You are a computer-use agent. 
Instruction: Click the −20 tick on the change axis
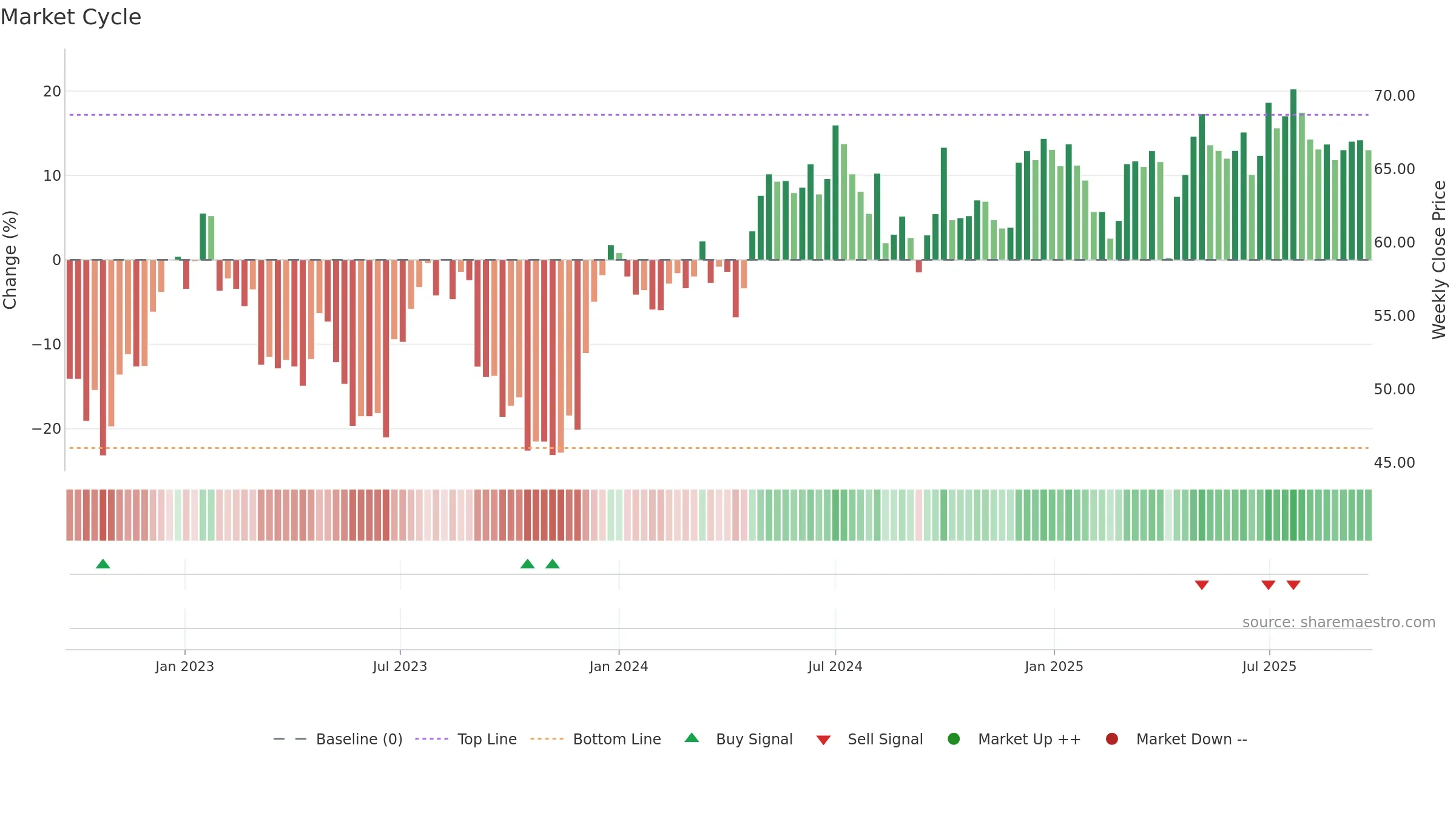(x=47, y=428)
